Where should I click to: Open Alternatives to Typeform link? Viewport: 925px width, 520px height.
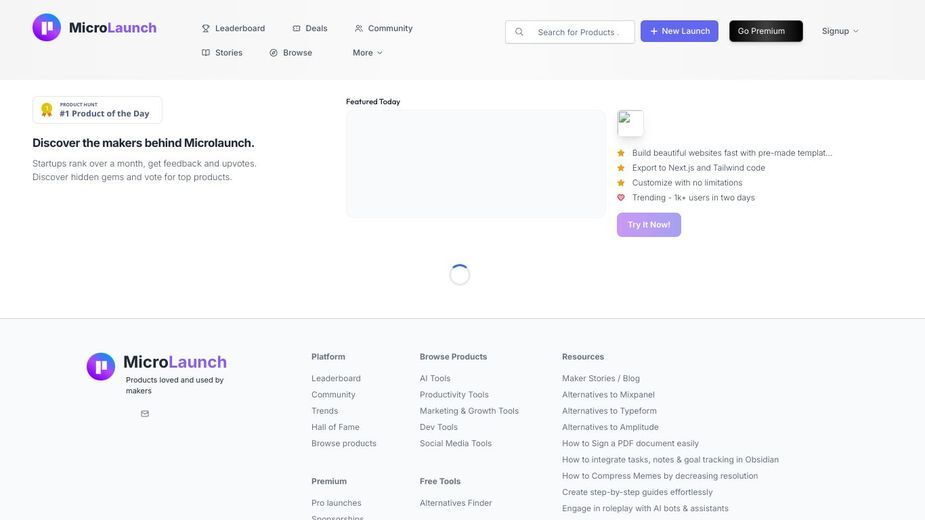click(609, 411)
